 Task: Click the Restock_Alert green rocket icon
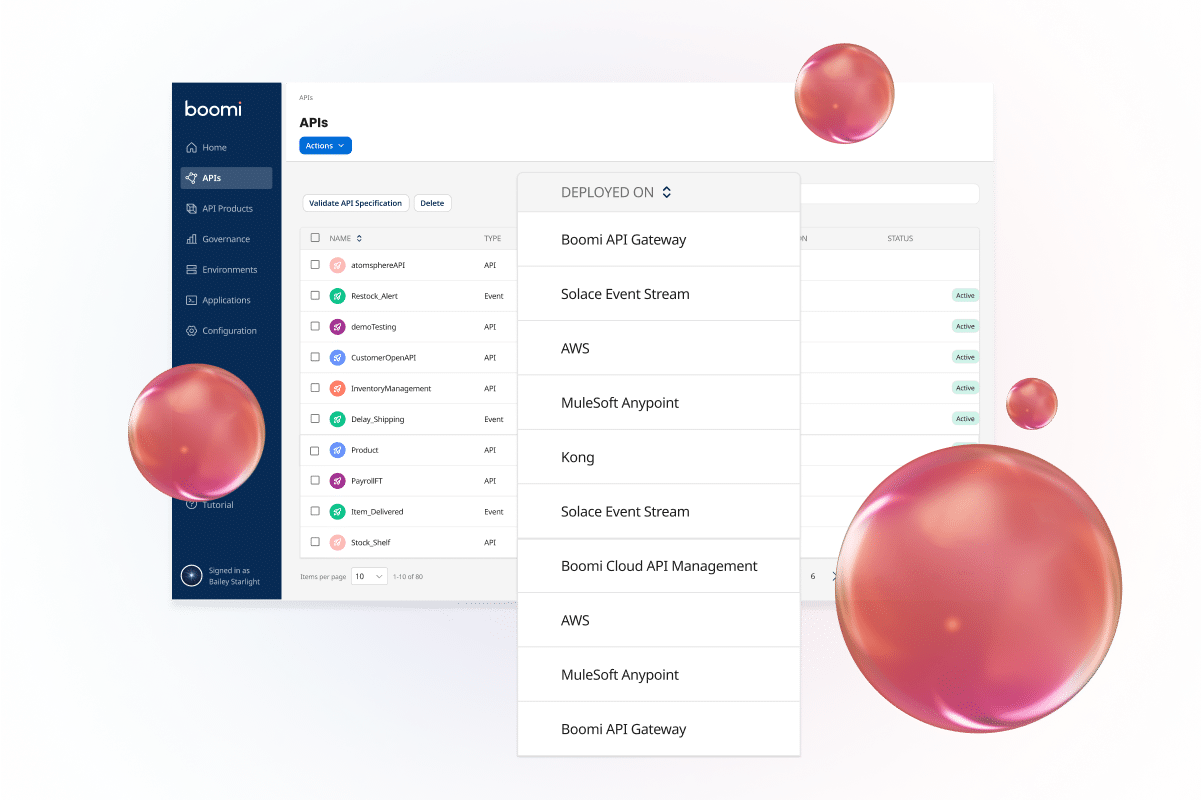coord(338,296)
